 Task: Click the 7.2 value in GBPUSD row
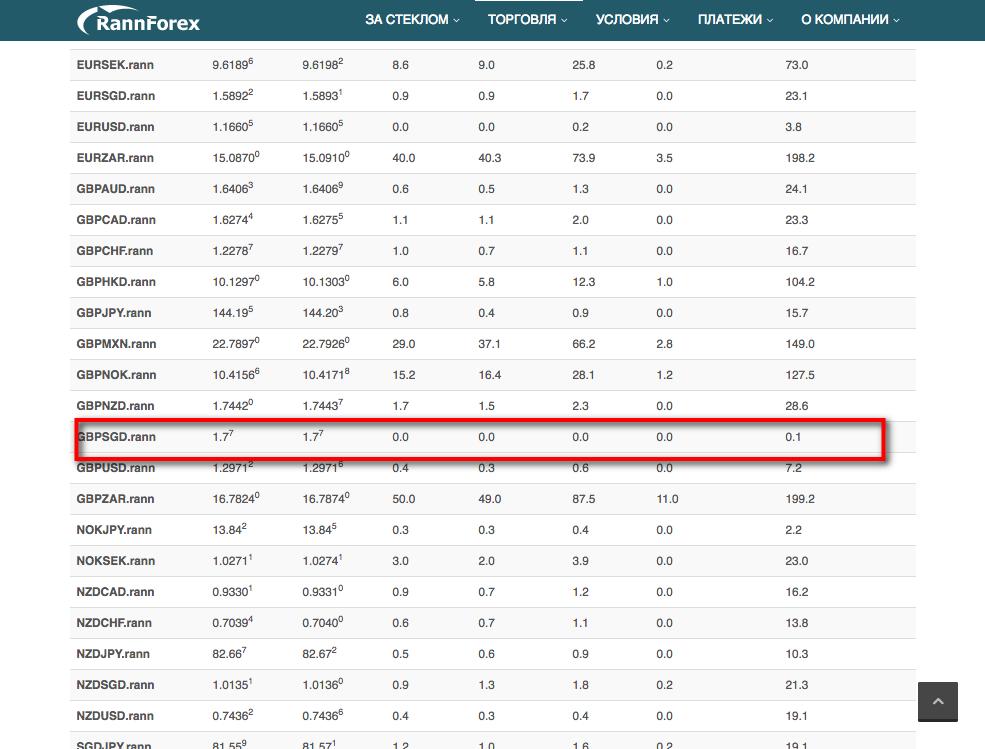point(793,467)
